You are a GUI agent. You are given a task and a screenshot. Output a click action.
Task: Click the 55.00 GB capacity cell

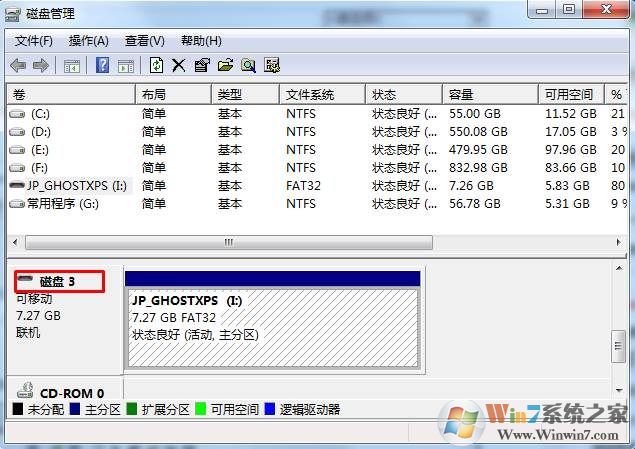(x=475, y=114)
